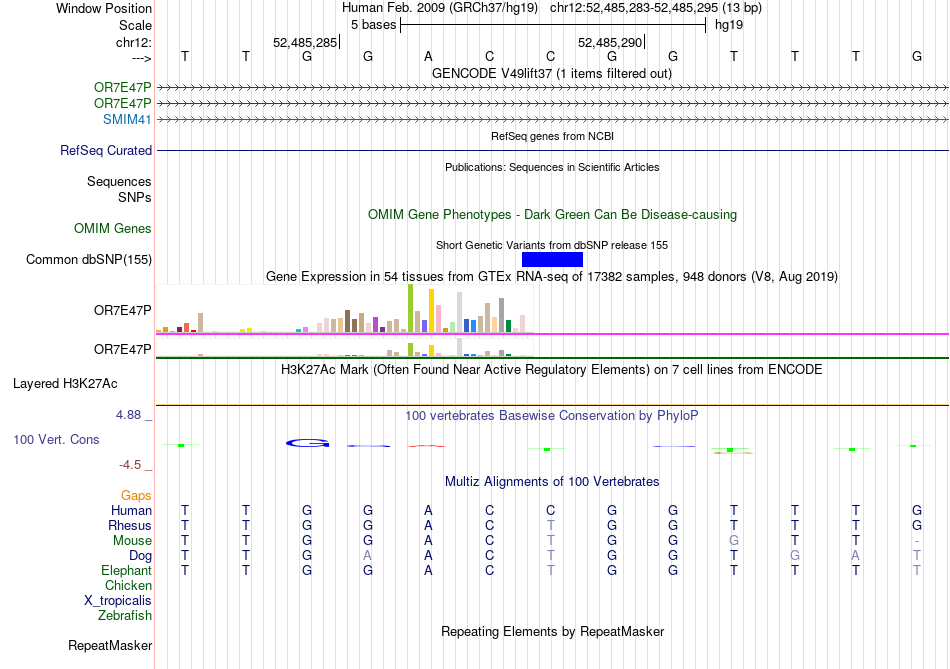Click the Scale label
950x669 pixels.
pyautogui.click(x=135, y=25)
